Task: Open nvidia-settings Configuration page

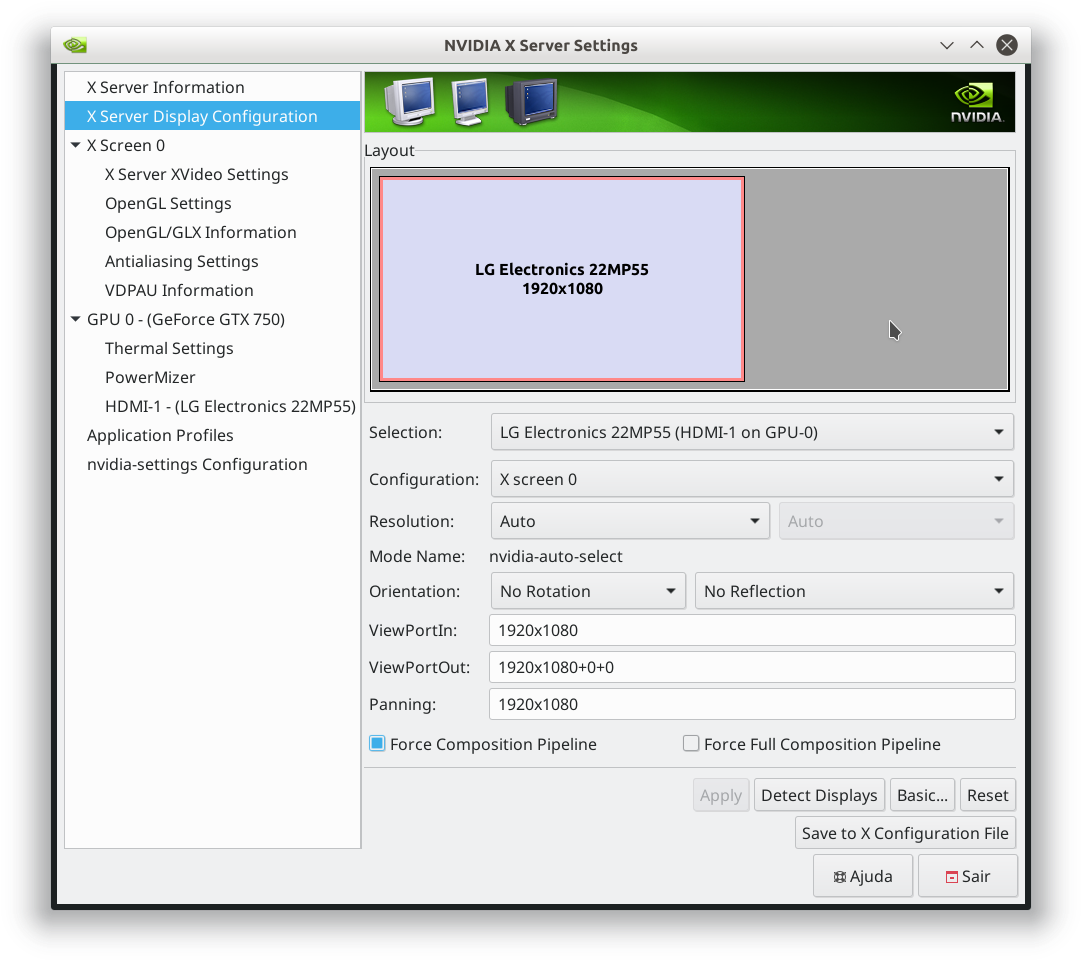Action: 197,464
